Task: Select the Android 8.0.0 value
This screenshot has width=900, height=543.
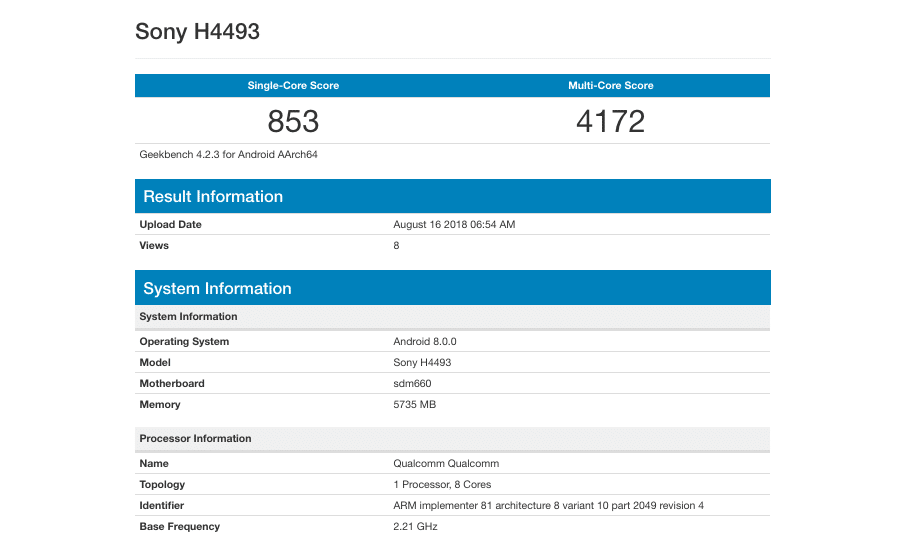Action: pos(425,342)
